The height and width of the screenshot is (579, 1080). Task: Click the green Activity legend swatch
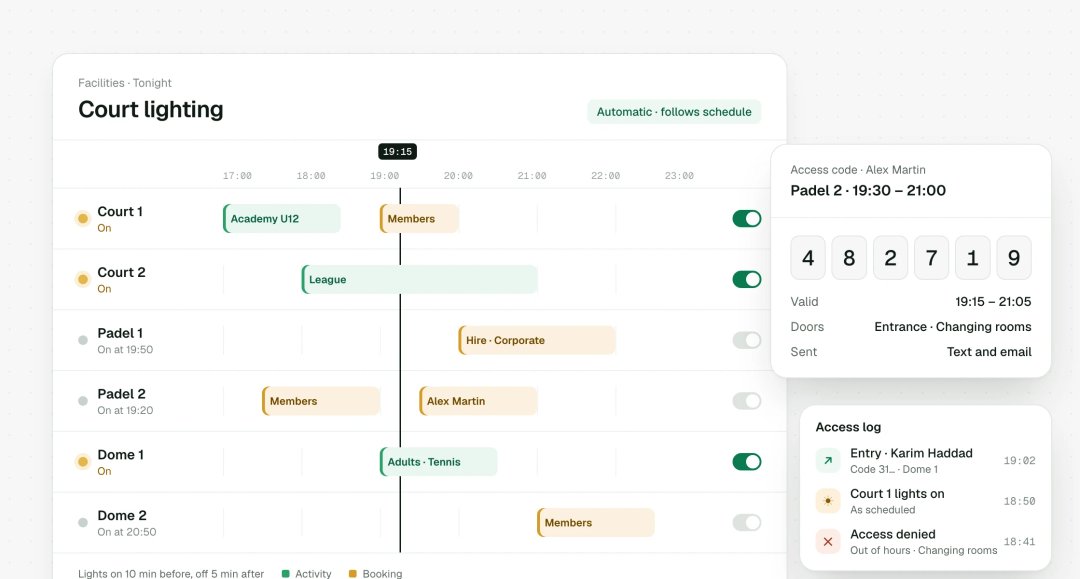[x=285, y=573]
